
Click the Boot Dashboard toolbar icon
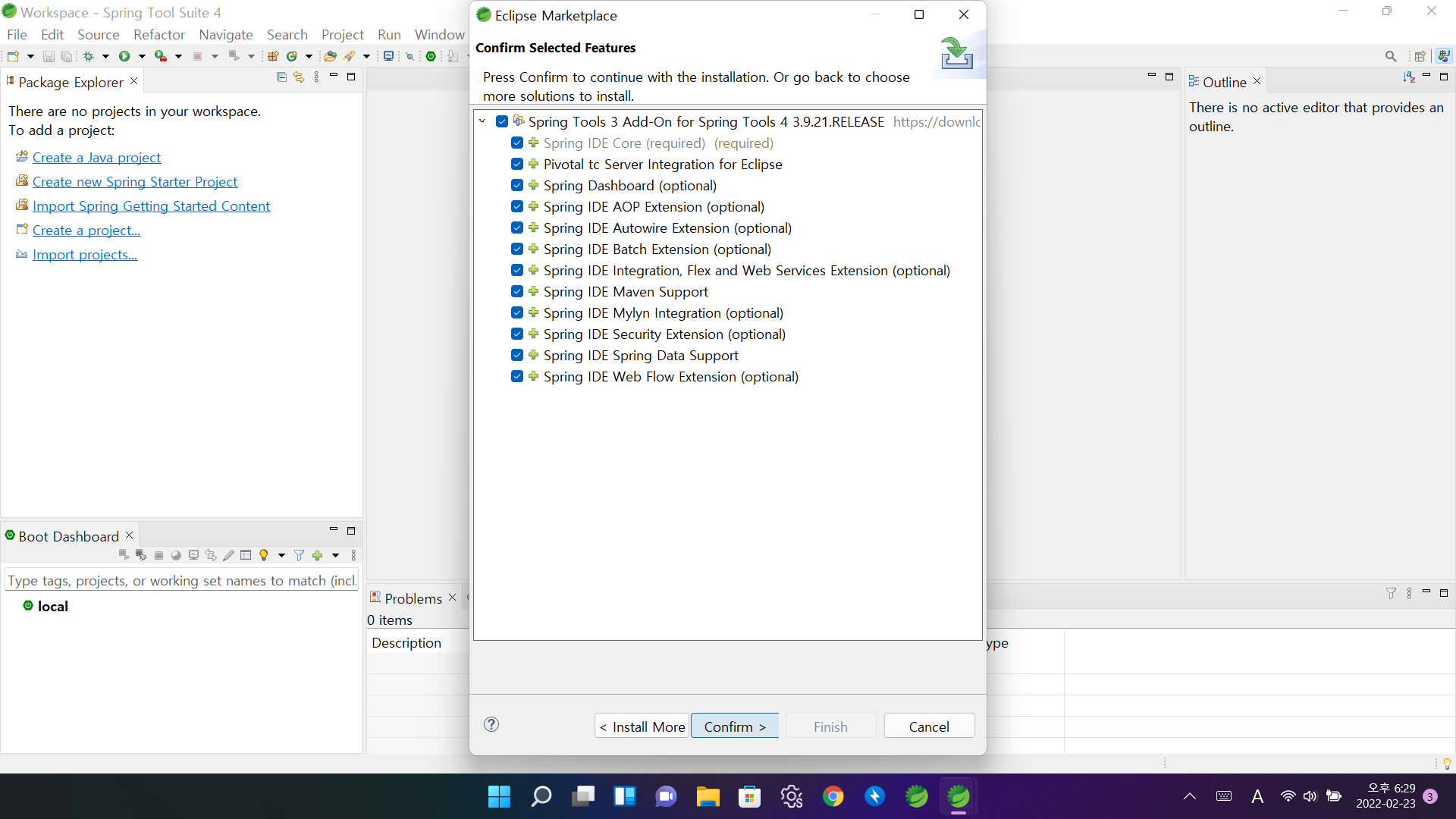(x=431, y=56)
